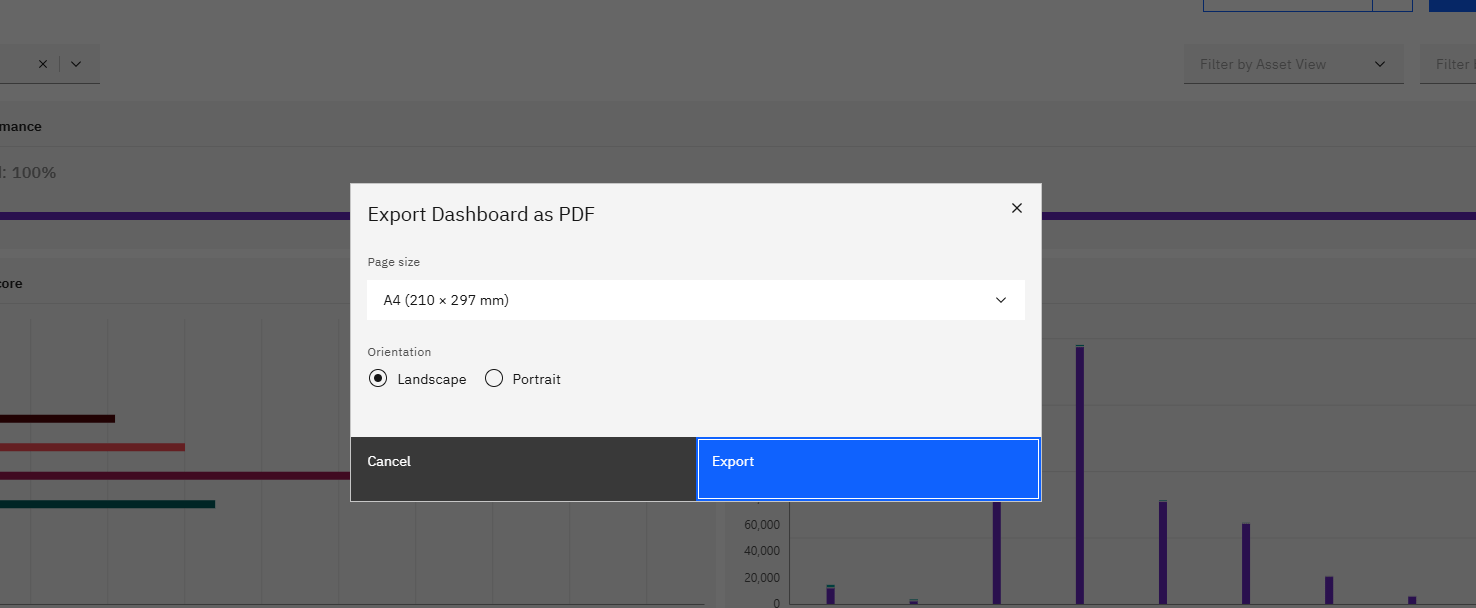Click the Export button
Image resolution: width=1476 pixels, height=608 pixels.
click(x=868, y=469)
